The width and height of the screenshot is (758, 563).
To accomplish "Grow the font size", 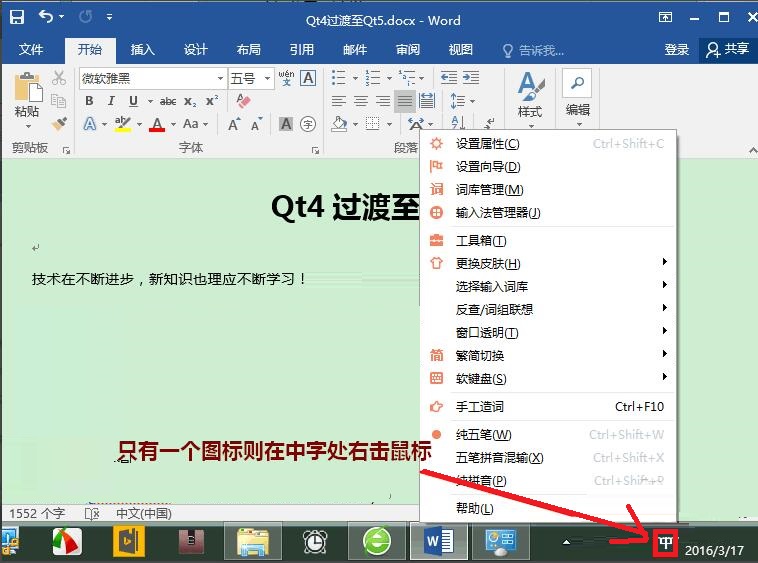I will [x=234, y=124].
